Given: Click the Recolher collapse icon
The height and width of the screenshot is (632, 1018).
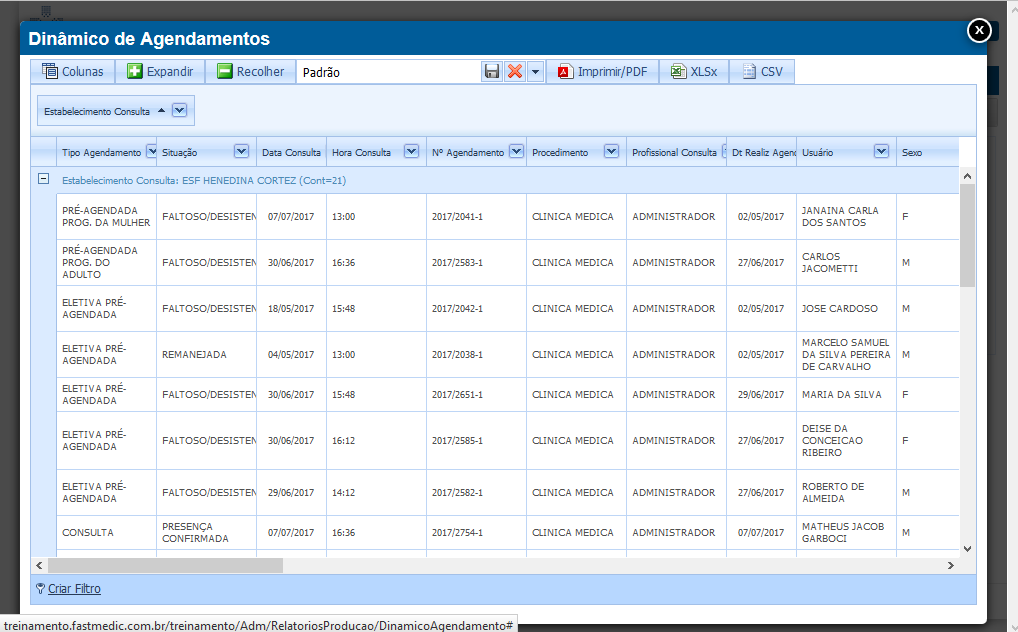Looking at the screenshot, I should (225, 71).
